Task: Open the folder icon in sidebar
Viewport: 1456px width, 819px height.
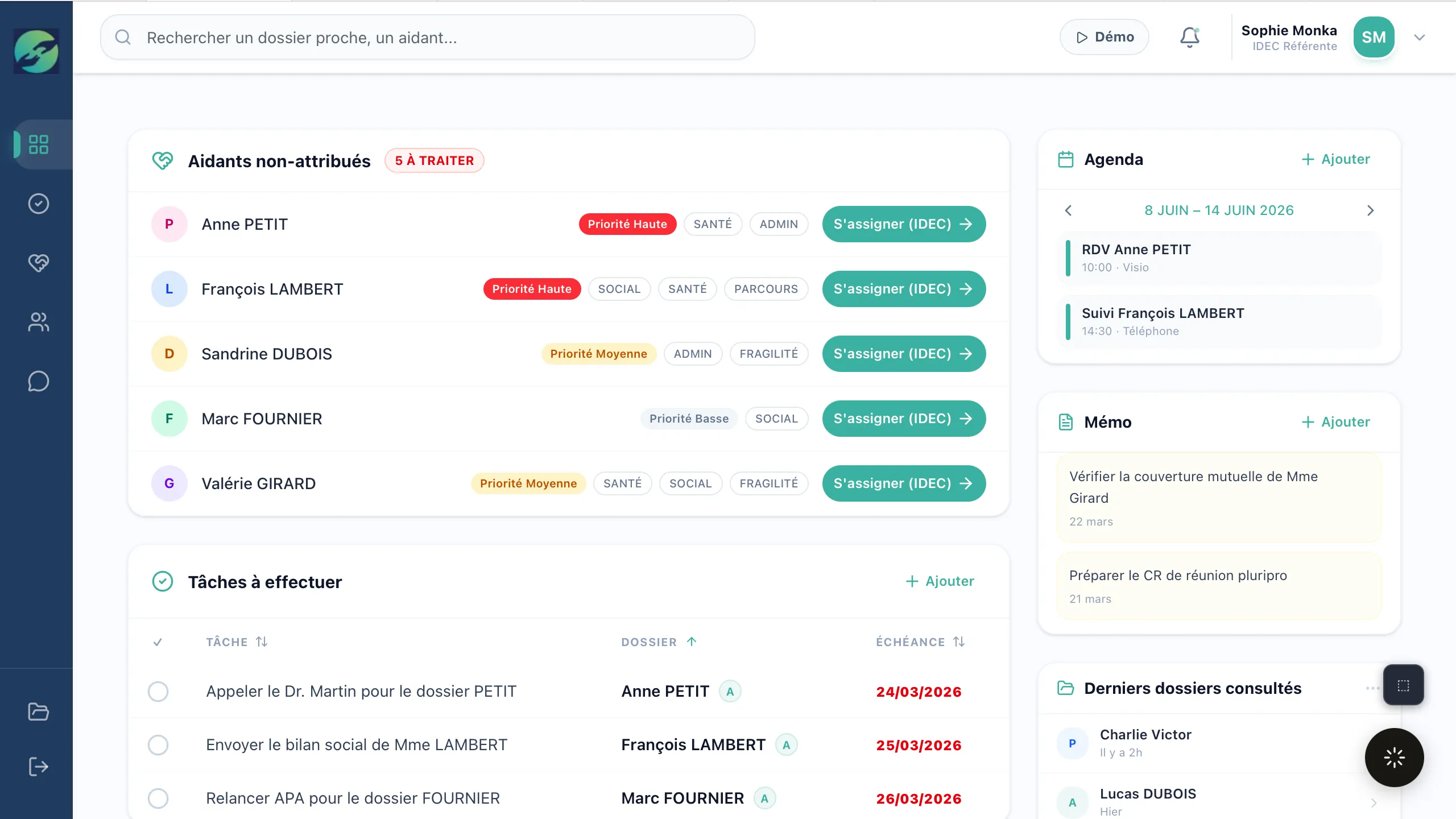Action: pos(38,712)
